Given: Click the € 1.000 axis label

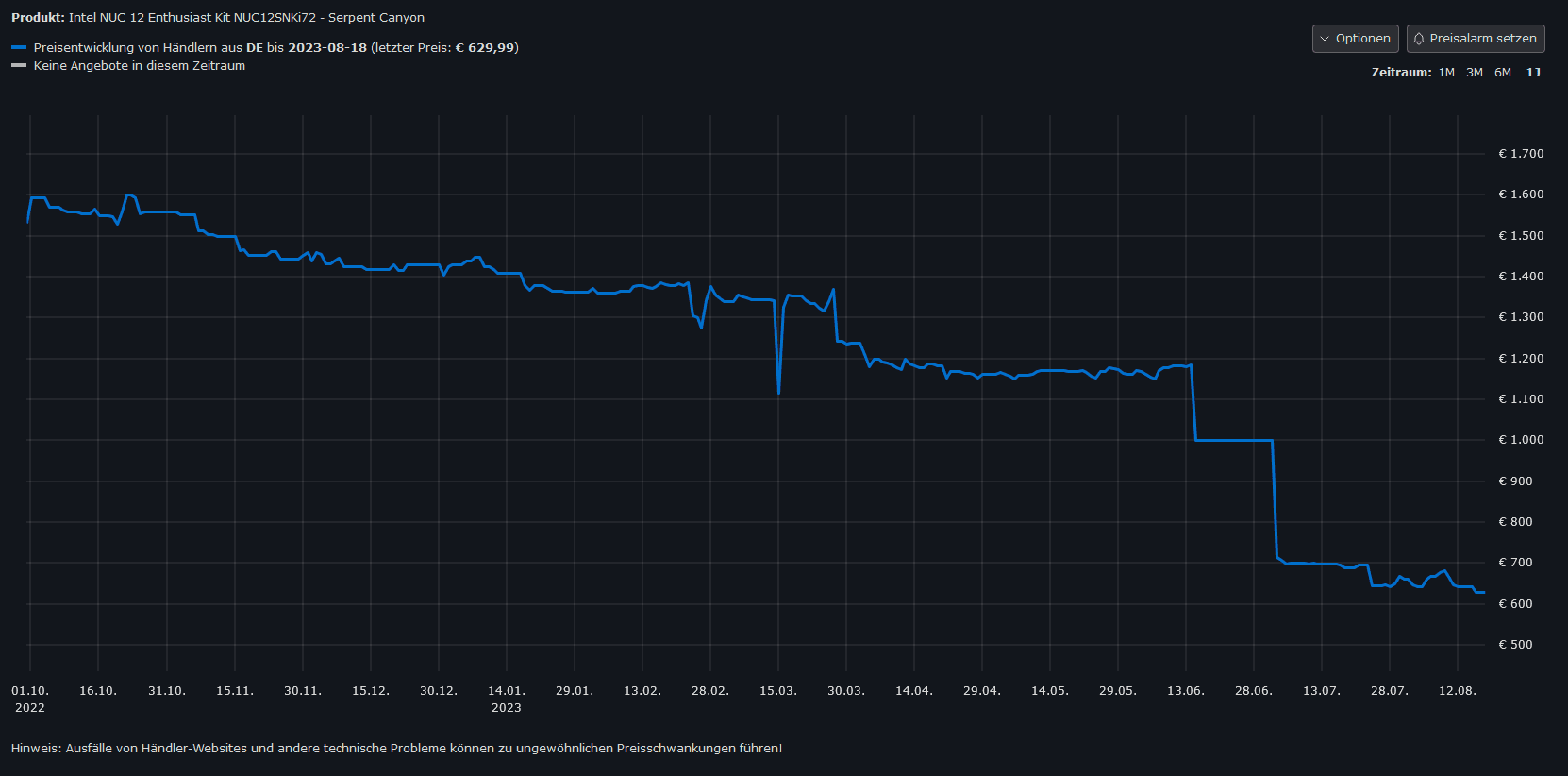Looking at the screenshot, I should [1521, 440].
